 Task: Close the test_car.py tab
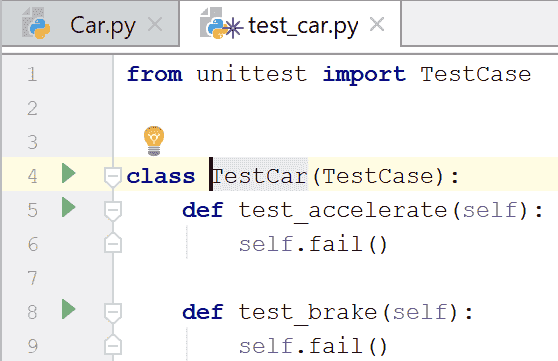377,25
